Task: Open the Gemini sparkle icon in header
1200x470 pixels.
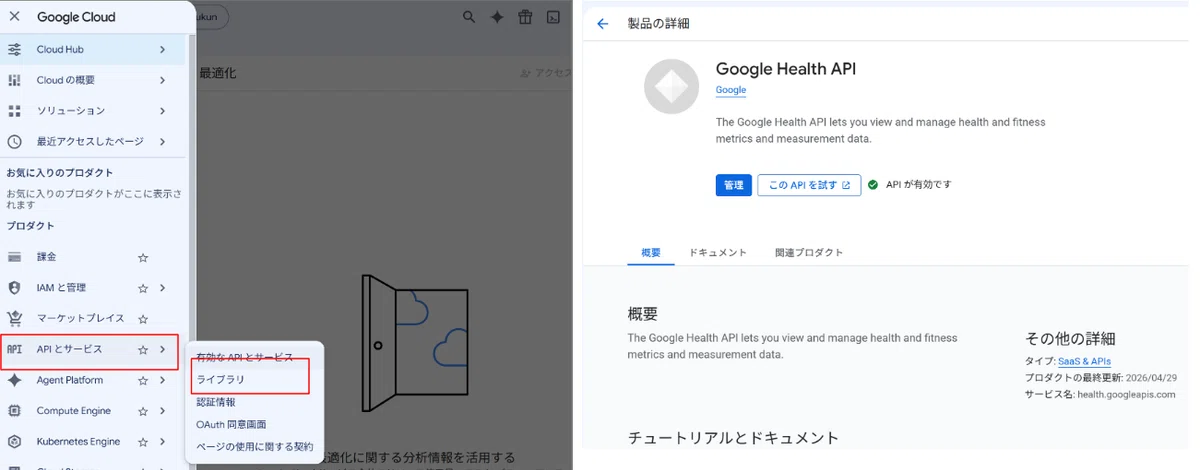Action: point(497,17)
